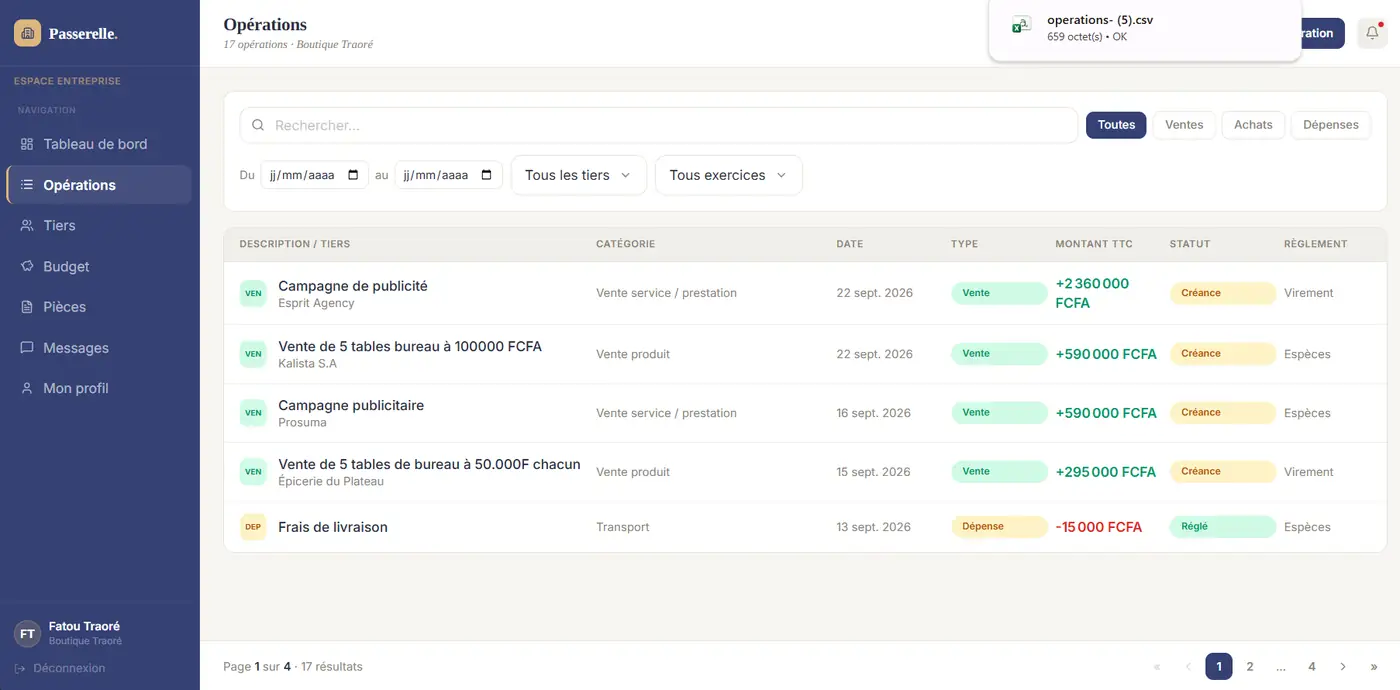Click the Transport category cell

click(622, 527)
